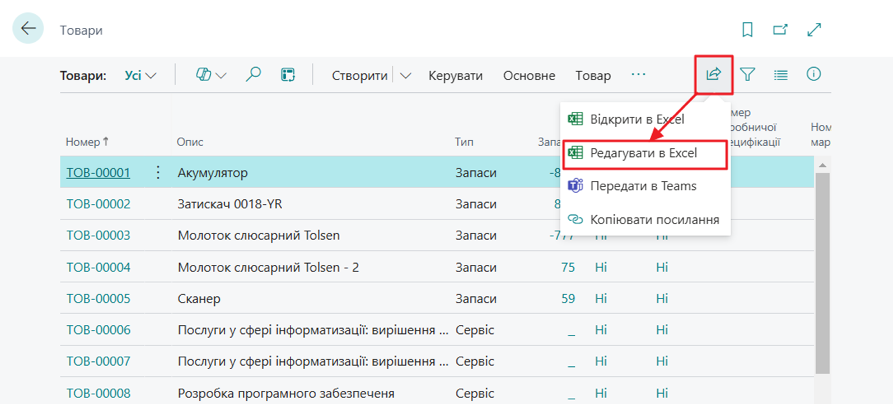
Task: Click the back arrow button
Action: pos(28,29)
